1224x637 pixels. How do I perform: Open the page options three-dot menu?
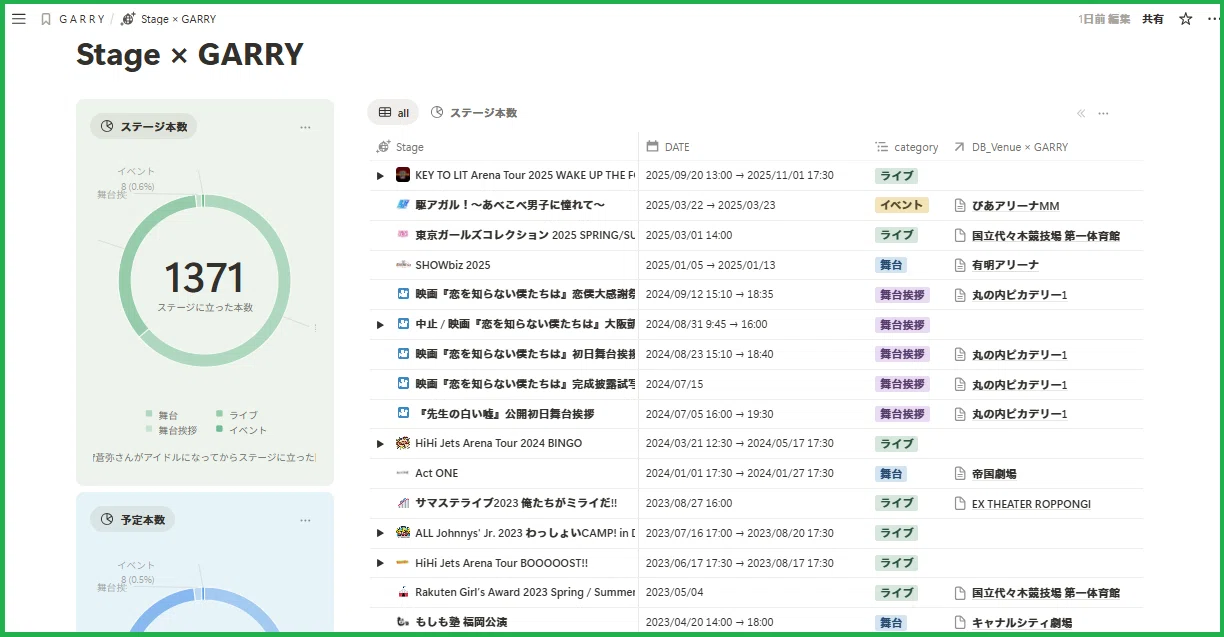tap(1213, 19)
